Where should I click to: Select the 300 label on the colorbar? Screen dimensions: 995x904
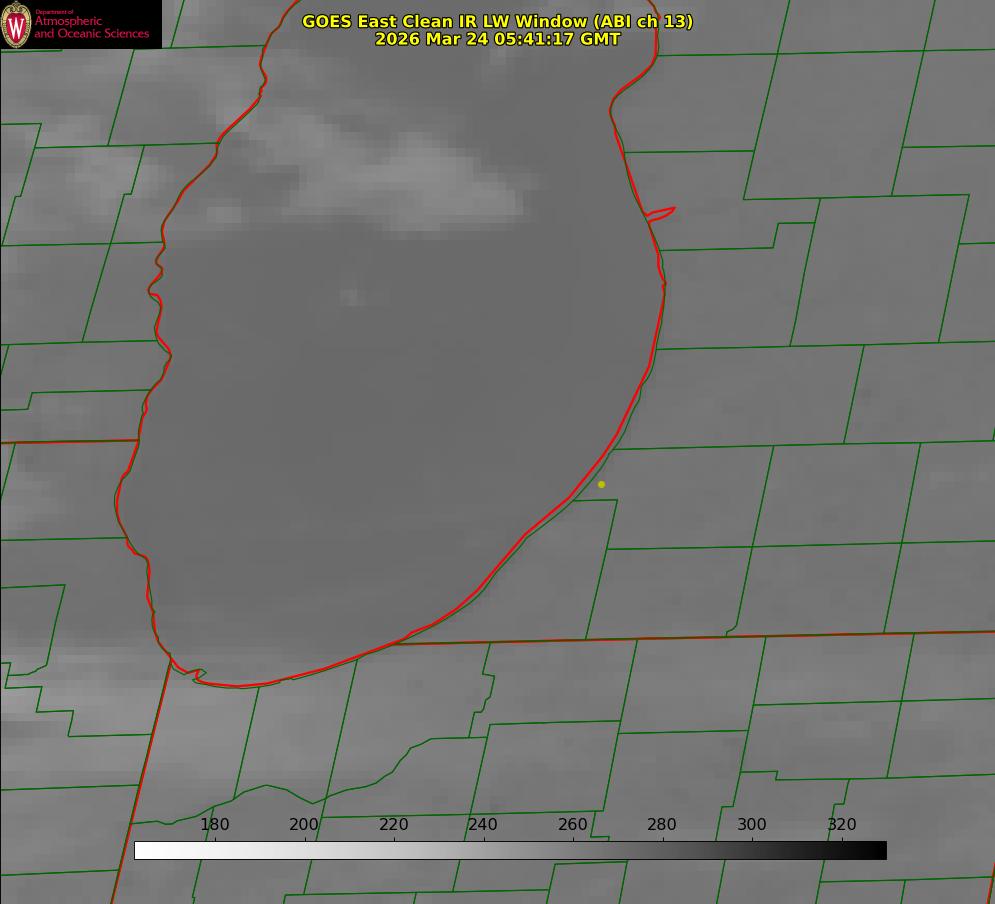[751, 824]
